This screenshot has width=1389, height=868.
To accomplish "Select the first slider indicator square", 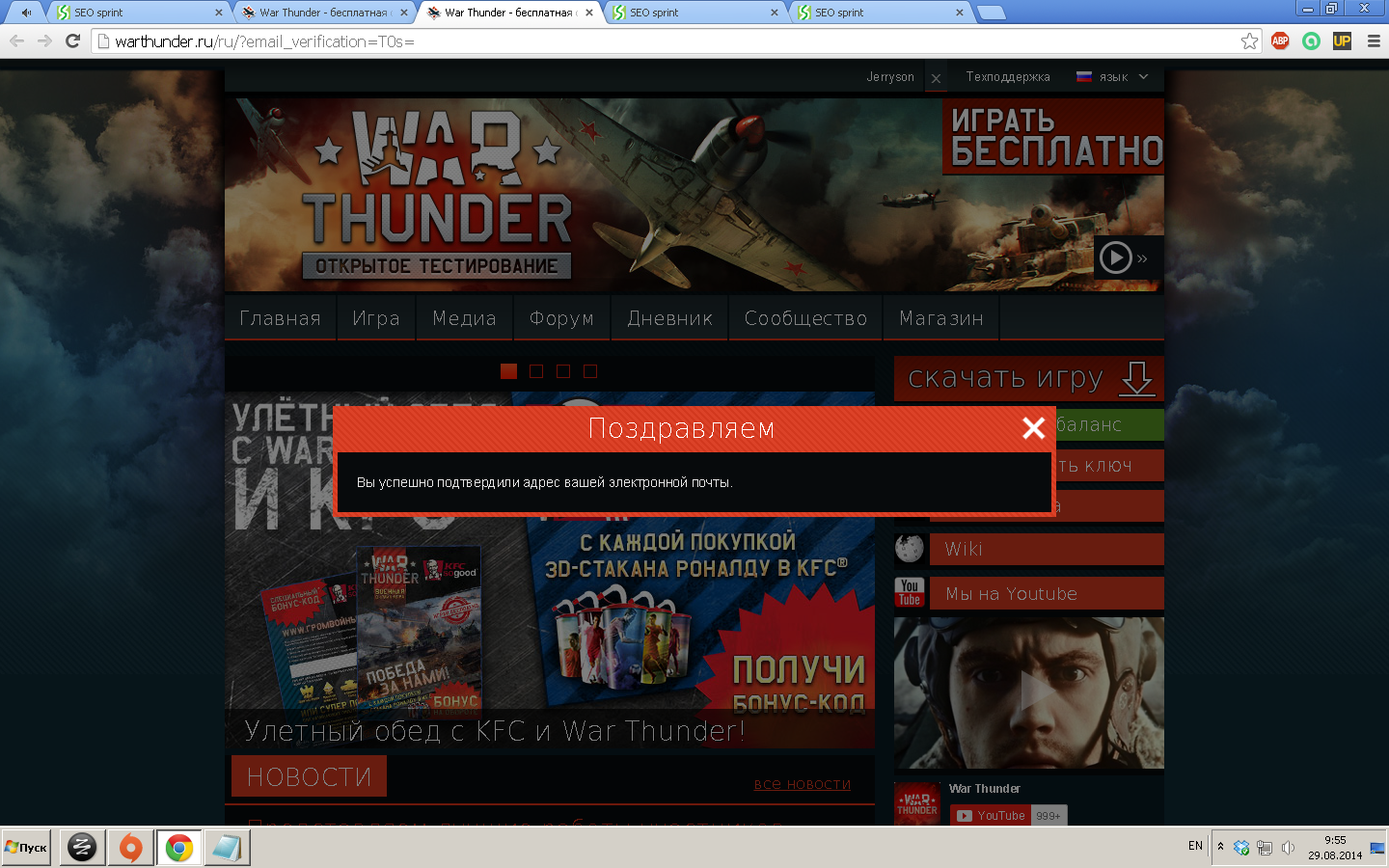I will point(508,371).
